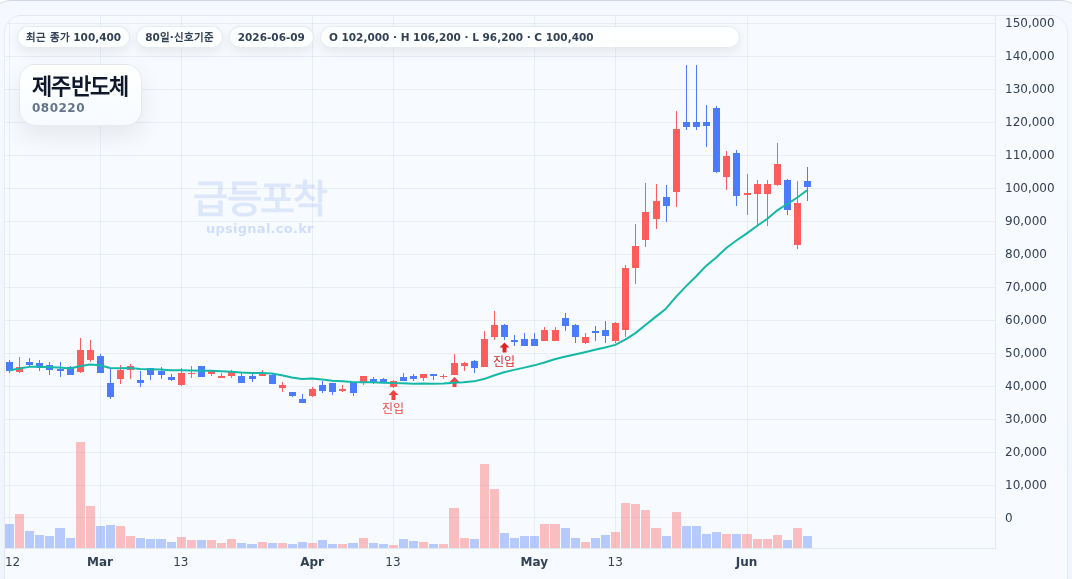Click the 130,000 price axis label
This screenshot has width=1072, height=579.
click(x=1030, y=88)
